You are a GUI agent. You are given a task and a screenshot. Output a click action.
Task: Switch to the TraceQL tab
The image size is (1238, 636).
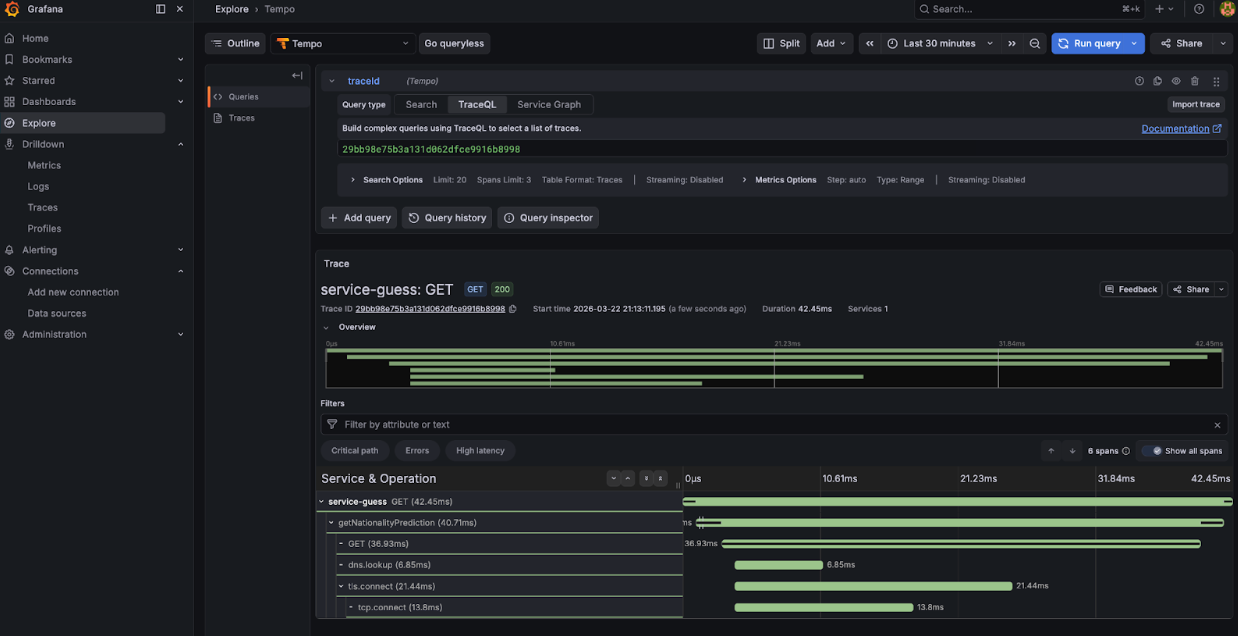pyautogui.click(x=477, y=104)
